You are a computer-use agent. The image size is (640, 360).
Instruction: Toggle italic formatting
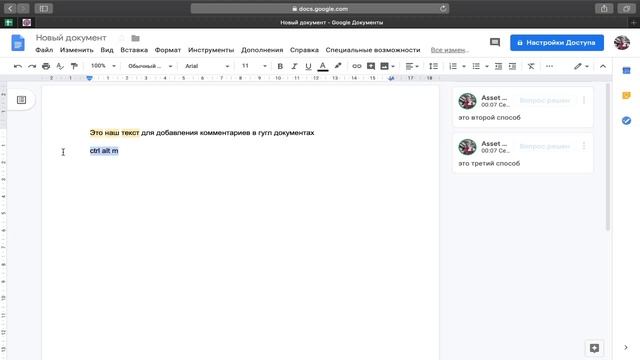coord(294,66)
